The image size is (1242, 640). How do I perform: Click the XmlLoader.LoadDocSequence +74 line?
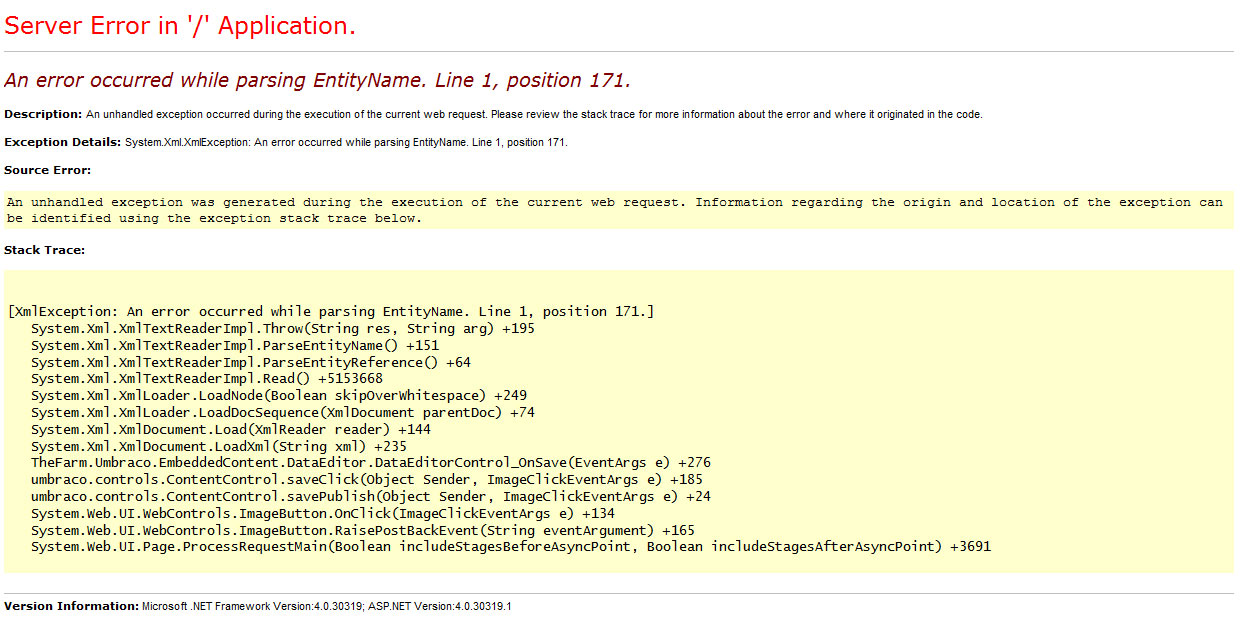pyautogui.click(x=282, y=413)
